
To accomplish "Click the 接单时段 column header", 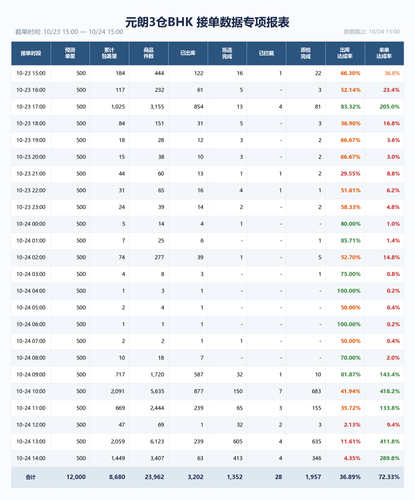I will pos(31,53).
